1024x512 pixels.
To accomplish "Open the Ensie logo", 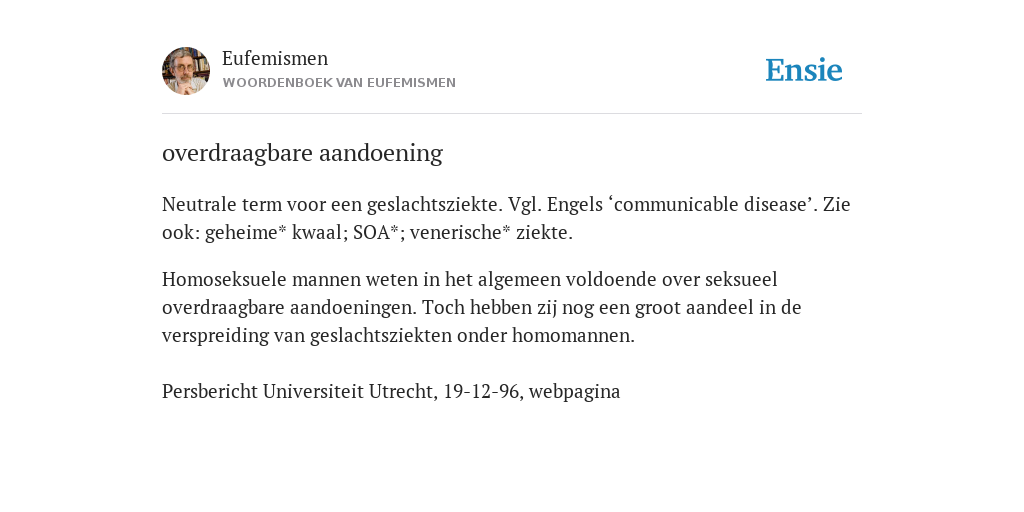I will pyautogui.click(x=803, y=70).
